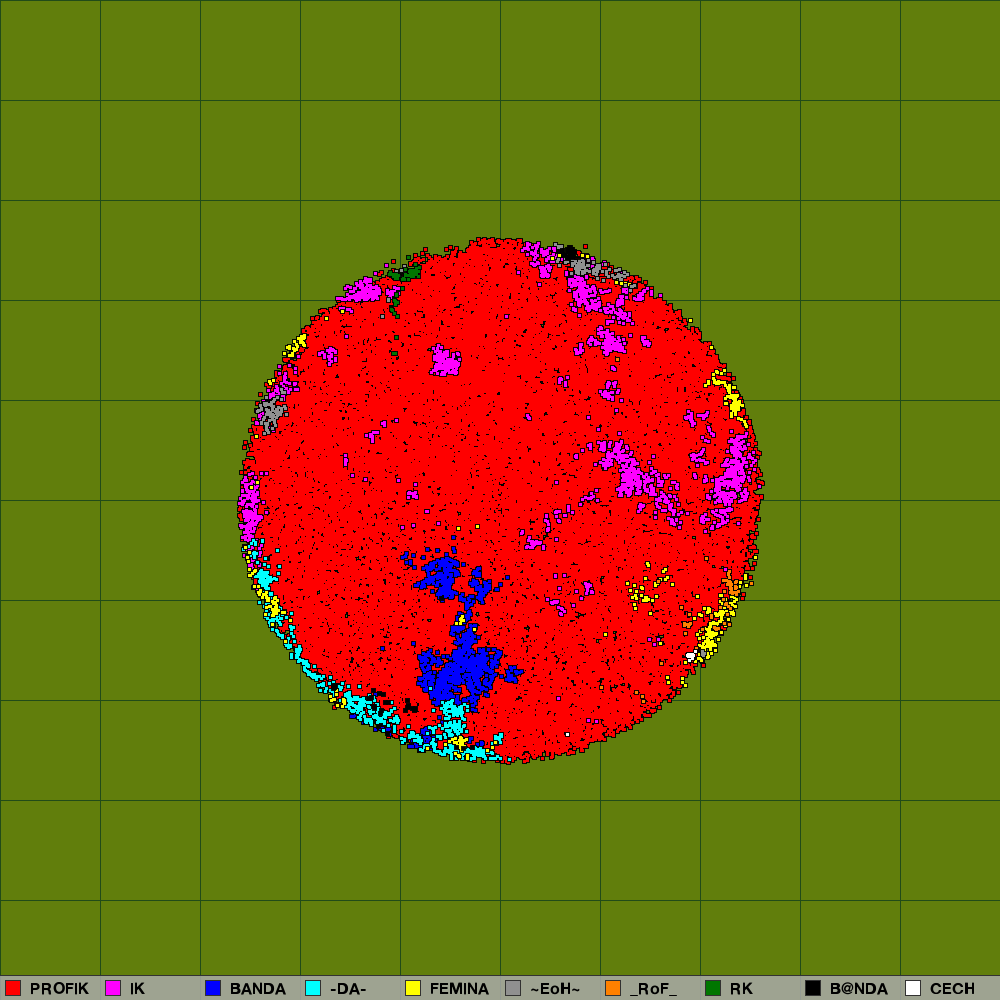Select the BANDA legend label
Viewport: 1000px width, 1000px height.
pos(258,989)
